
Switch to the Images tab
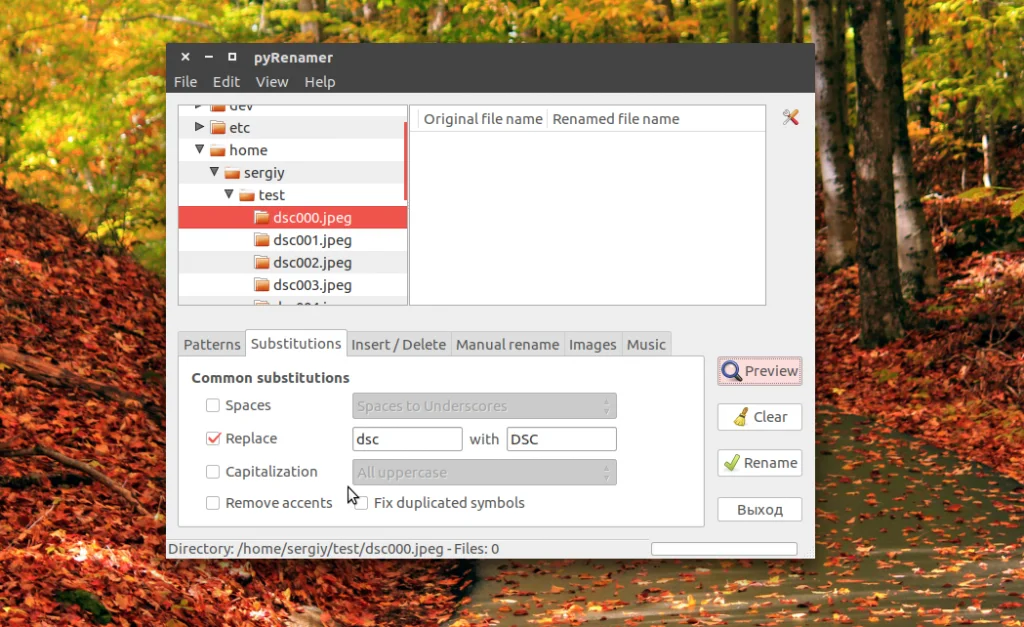[x=592, y=344]
